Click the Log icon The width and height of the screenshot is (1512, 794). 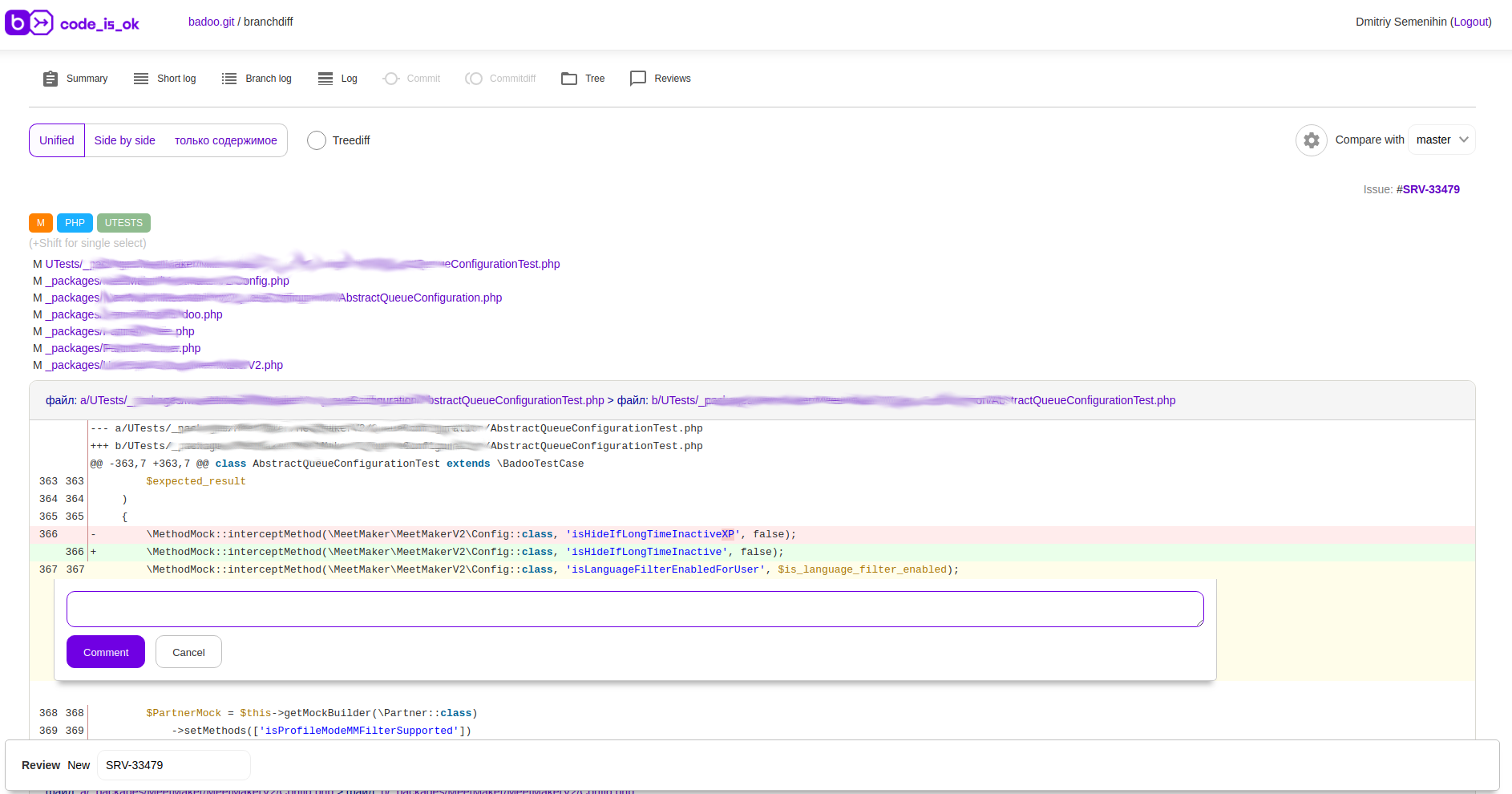tap(325, 79)
